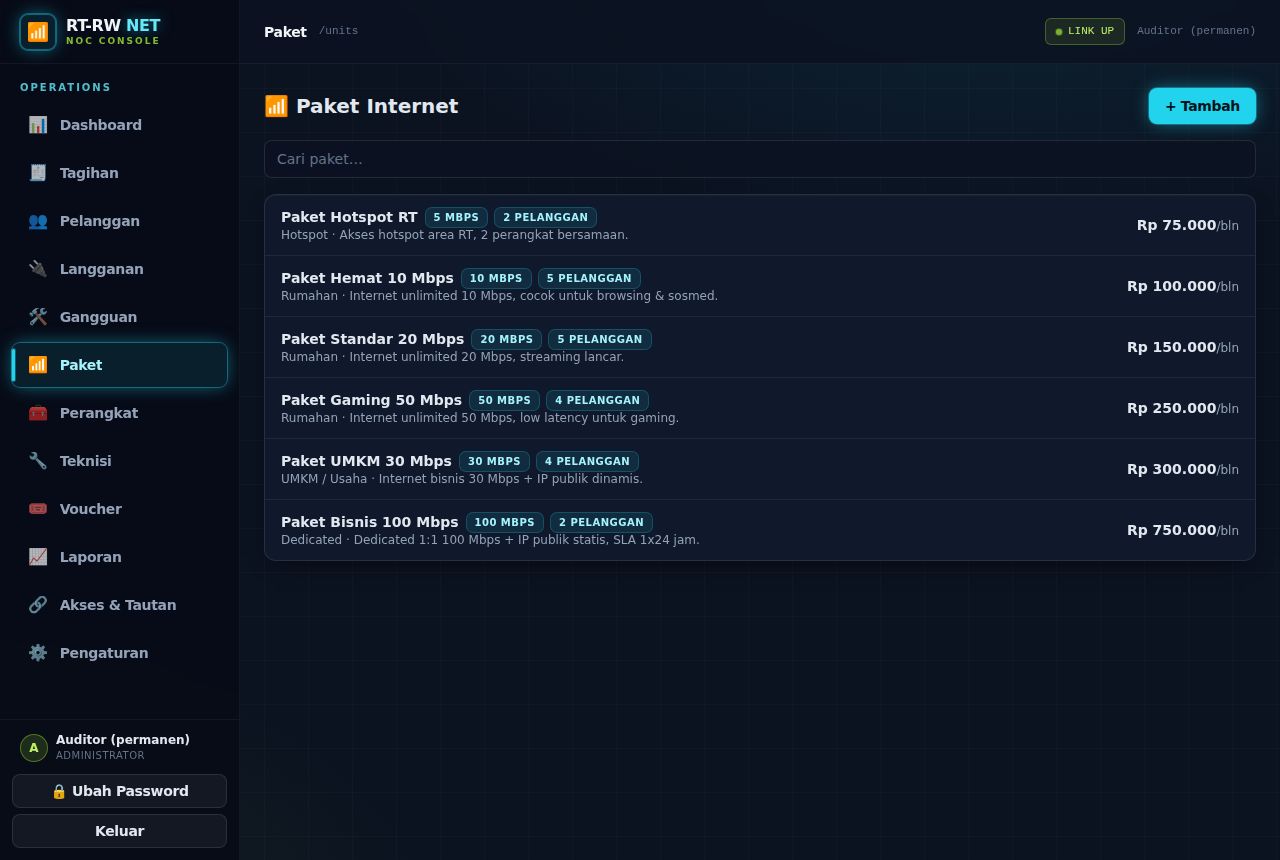Click 2 PELANGGAN badge on Paket Bisnis

tap(601, 522)
